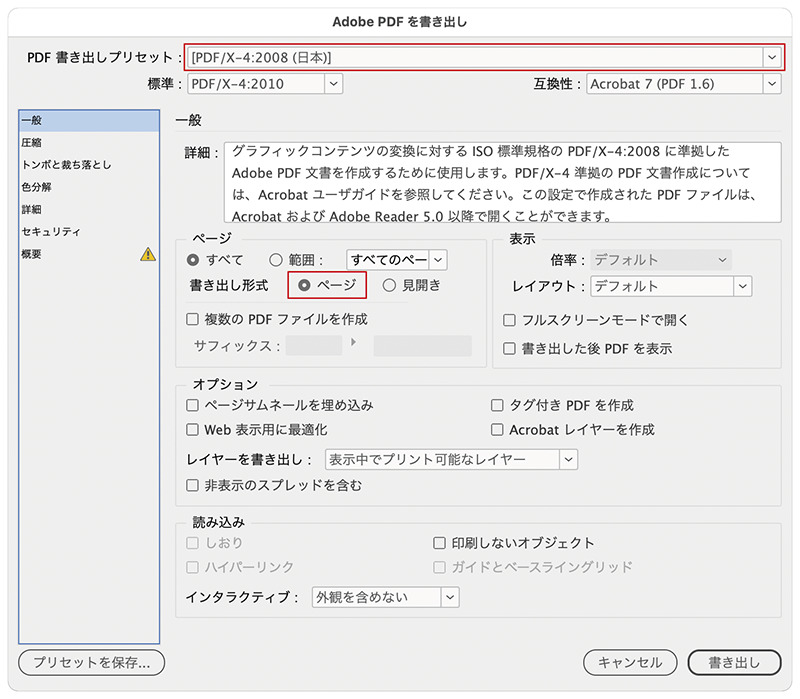
Task: Switch to 圧縮 settings panel
Action: tap(89, 142)
